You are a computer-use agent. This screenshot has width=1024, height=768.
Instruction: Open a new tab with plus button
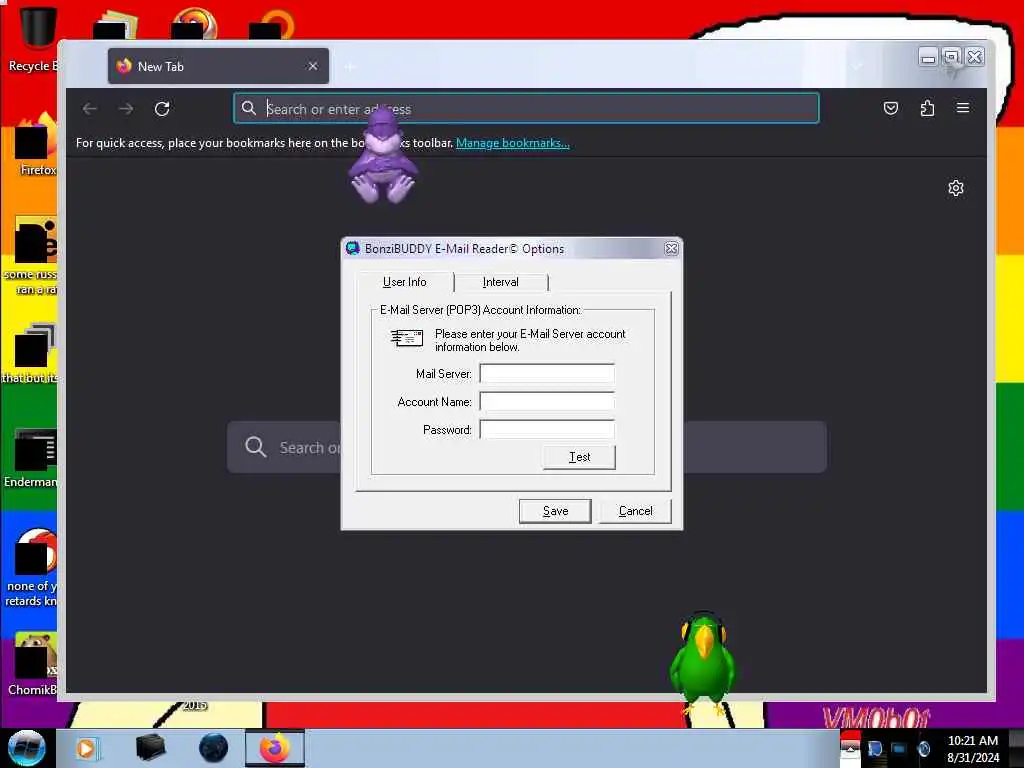[x=350, y=66]
